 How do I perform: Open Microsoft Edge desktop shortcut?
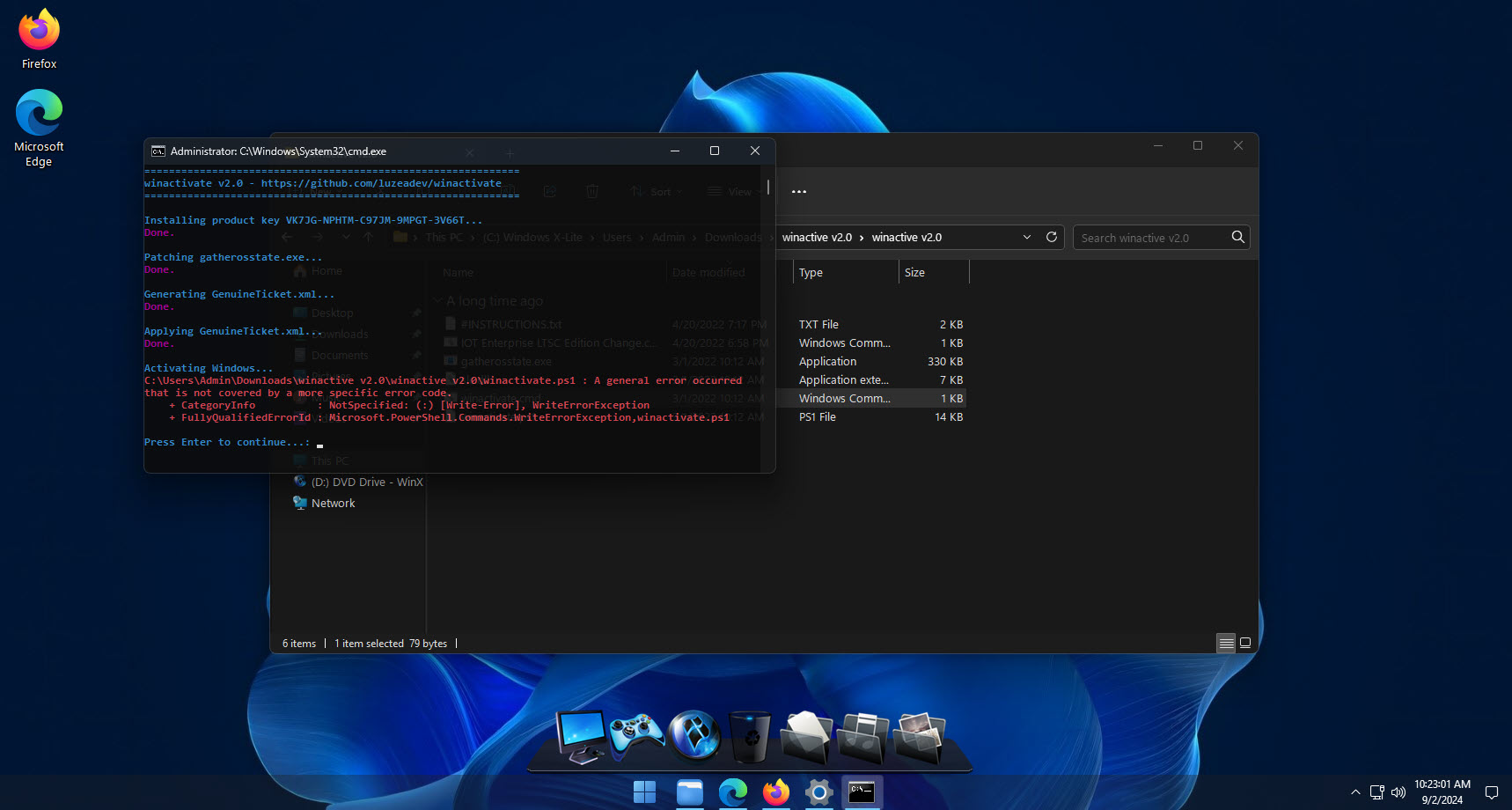coord(39,128)
